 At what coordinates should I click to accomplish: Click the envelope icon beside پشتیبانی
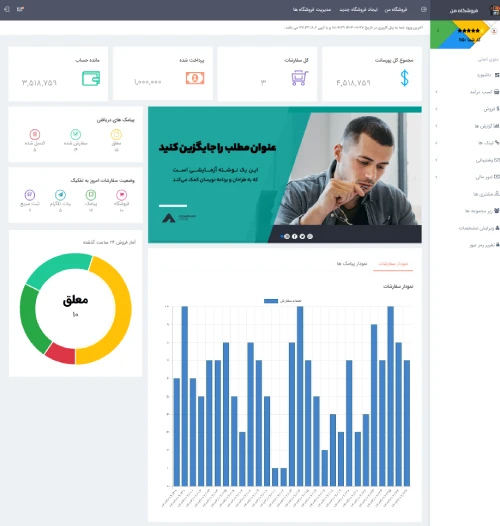point(497,160)
